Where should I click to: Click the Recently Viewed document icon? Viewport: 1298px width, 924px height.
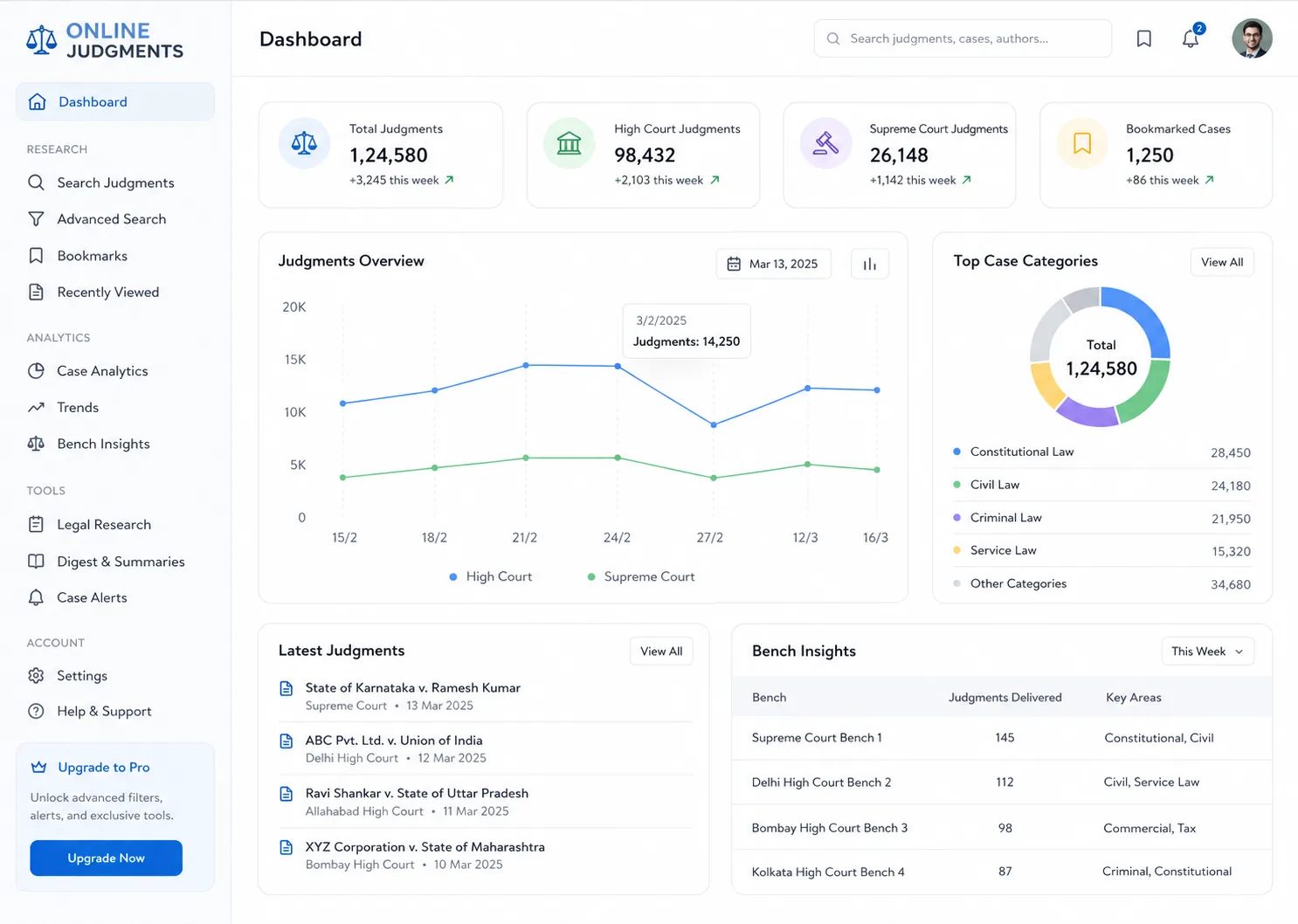click(36, 293)
